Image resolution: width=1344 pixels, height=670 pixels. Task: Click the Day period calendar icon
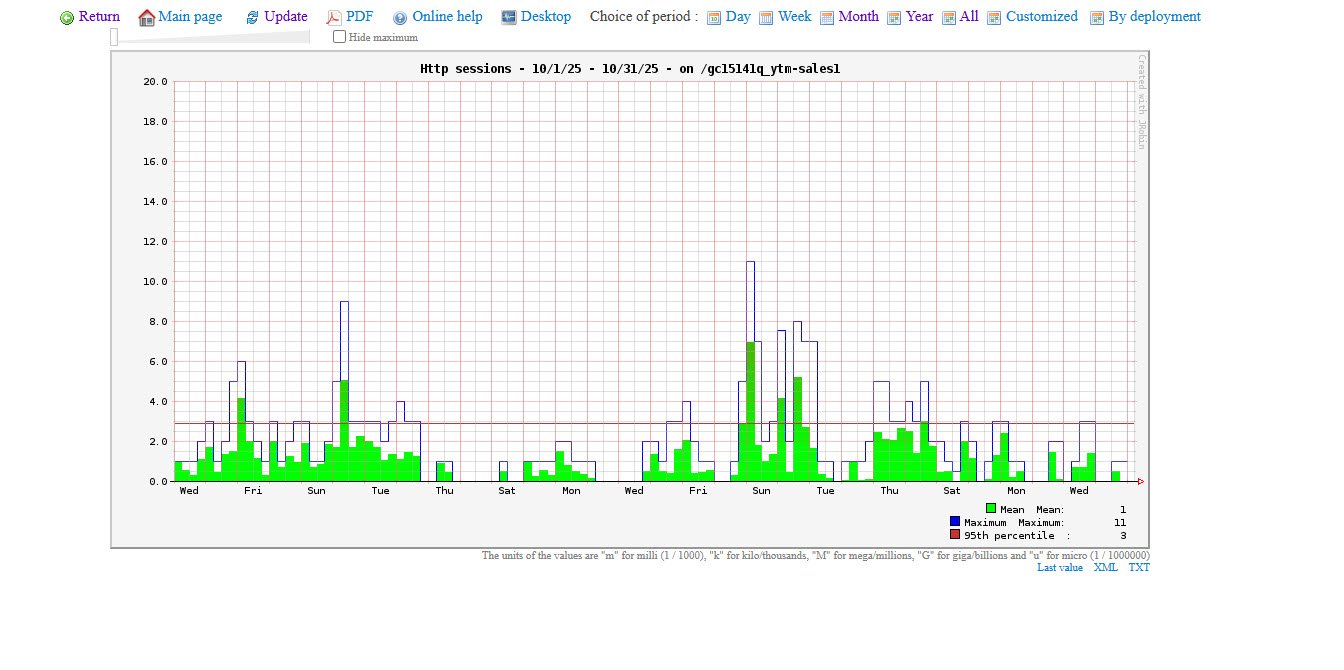click(x=714, y=18)
